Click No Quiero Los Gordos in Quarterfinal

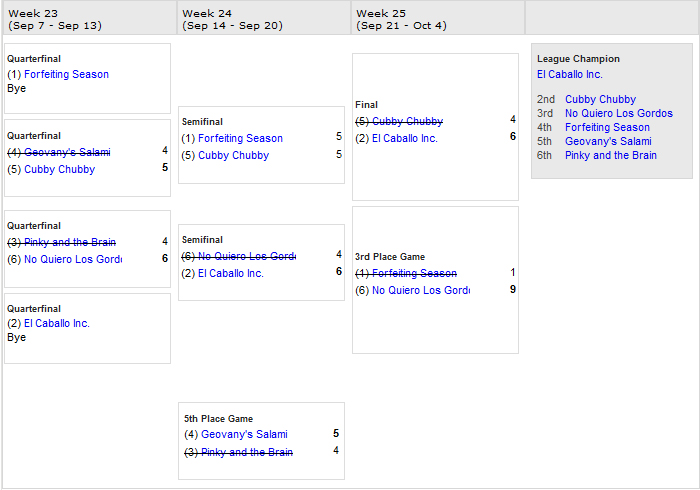click(x=73, y=259)
